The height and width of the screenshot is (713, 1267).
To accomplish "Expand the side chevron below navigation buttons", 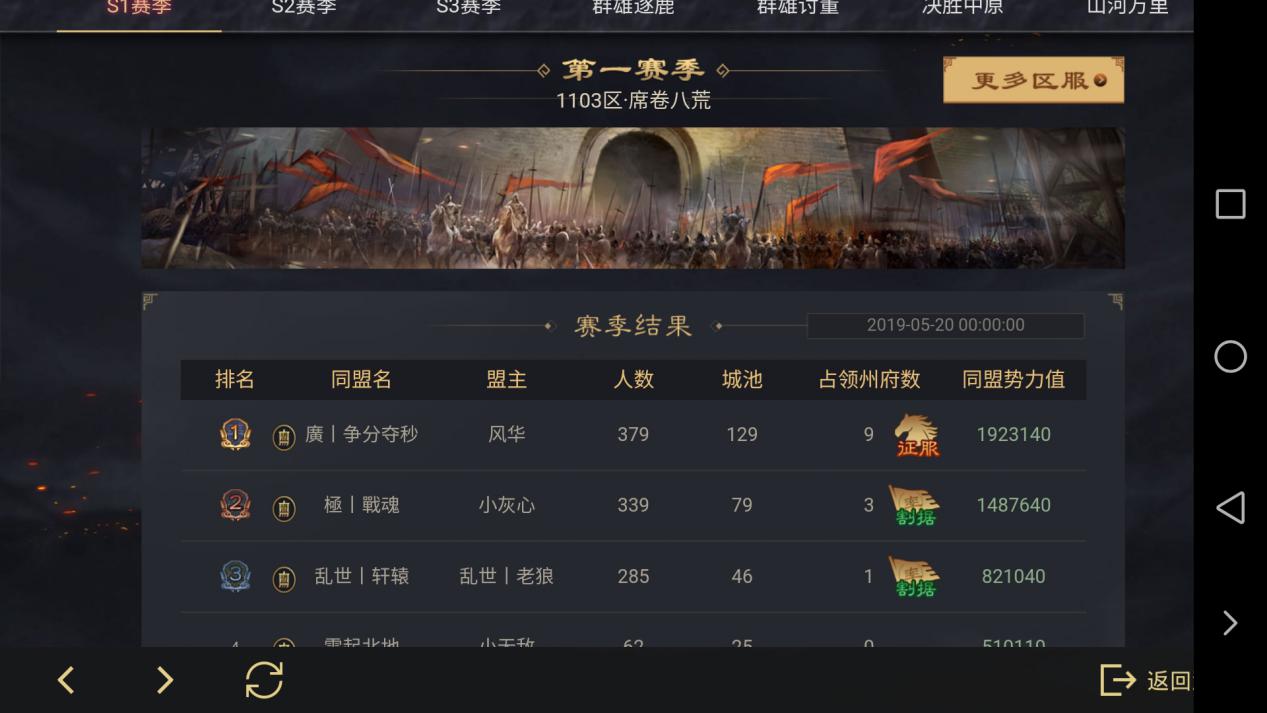I will (1230, 623).
